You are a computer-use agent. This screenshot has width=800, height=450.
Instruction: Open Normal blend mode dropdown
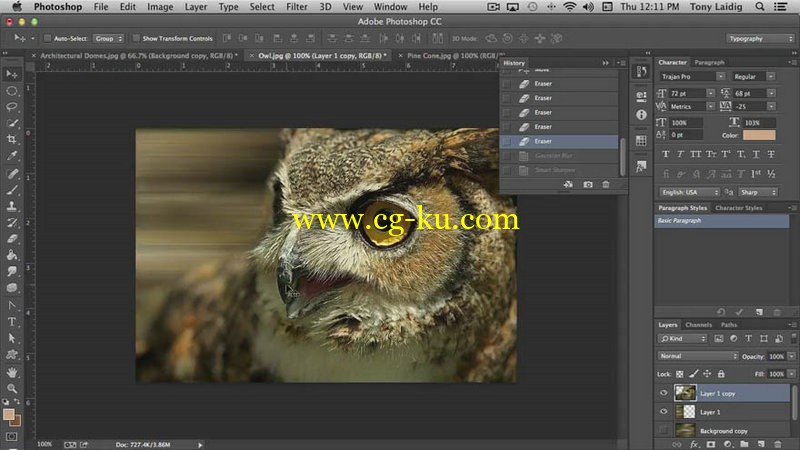click(x=697, y=356)
